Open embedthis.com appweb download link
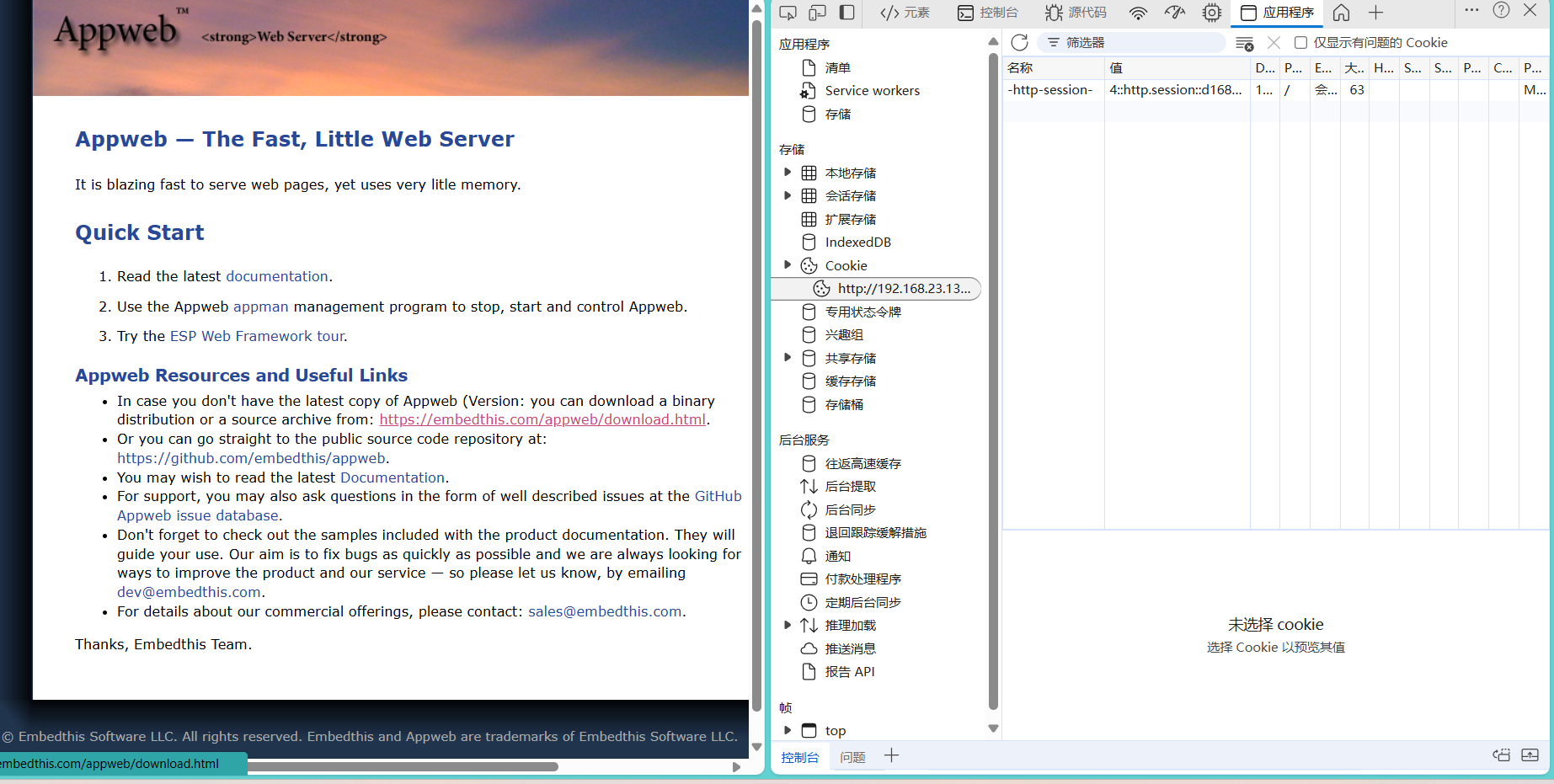 pyautogui.click(x=542, y=419)
